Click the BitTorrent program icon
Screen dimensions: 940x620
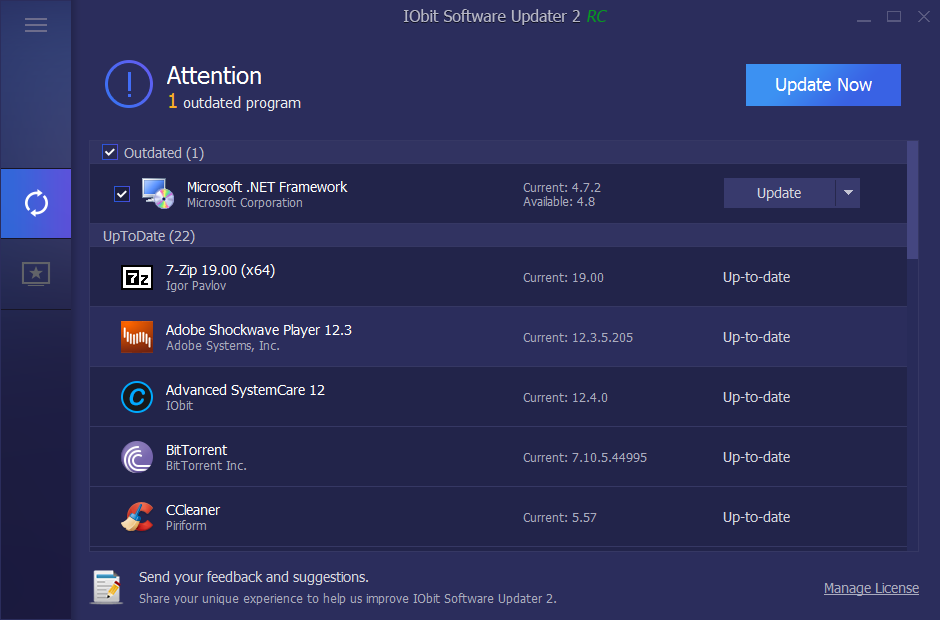137,457
